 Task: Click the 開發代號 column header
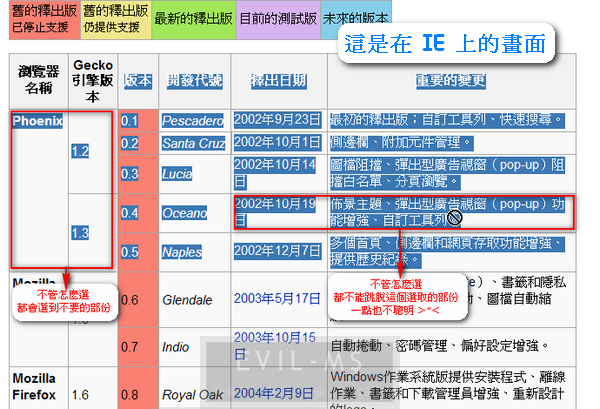194,81
